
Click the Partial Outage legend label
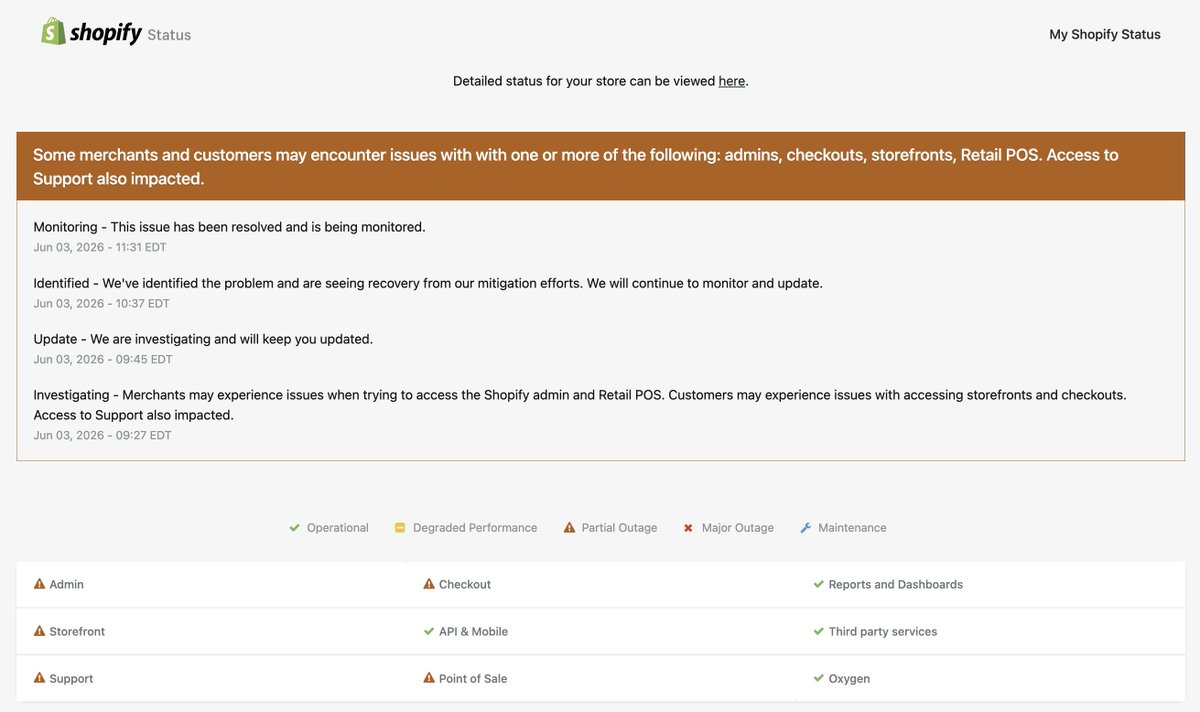pyautogui.click(x=620, y=527)
